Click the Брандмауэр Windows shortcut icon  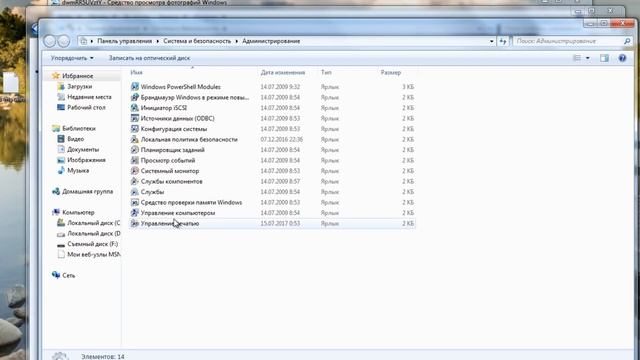[135, 97]
